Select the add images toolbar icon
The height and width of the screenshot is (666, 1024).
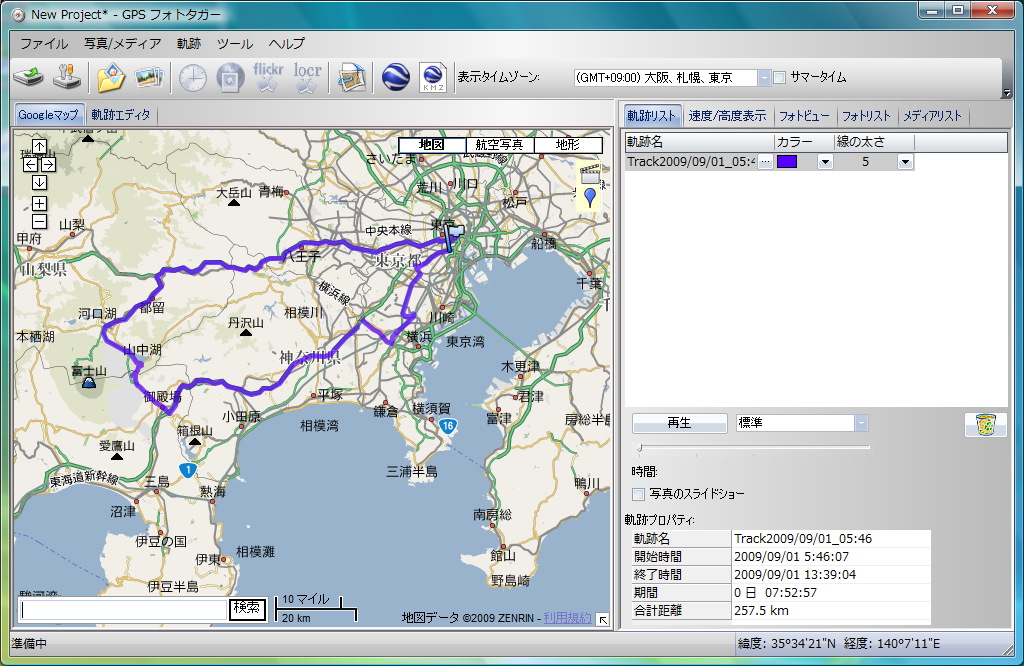[x=148, y=77]
